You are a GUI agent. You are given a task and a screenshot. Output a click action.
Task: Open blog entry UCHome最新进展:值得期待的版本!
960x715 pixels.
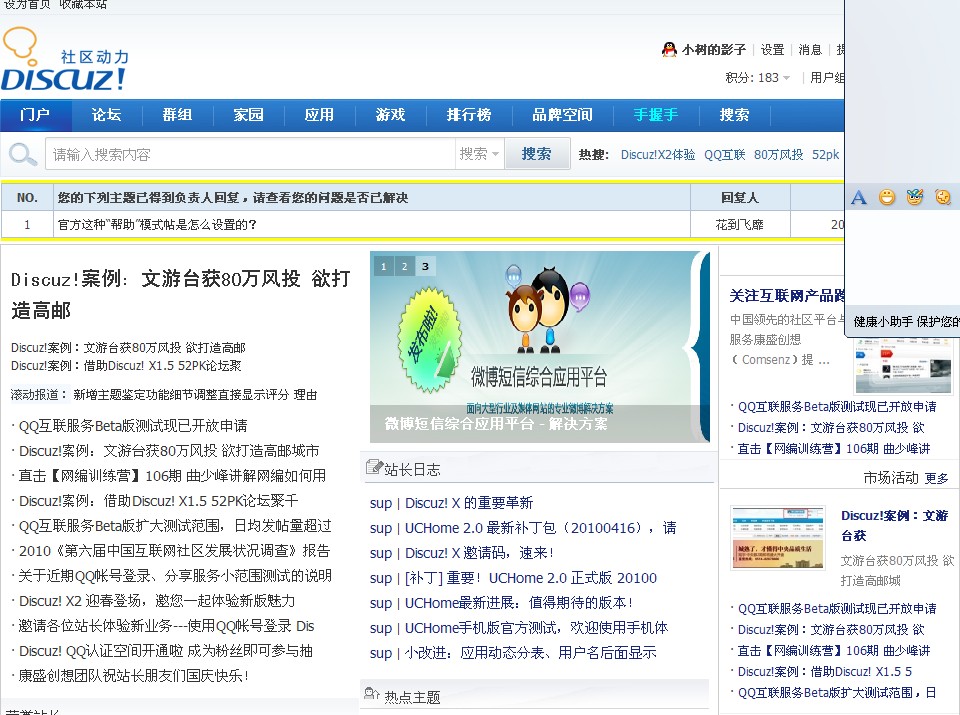coord(519,603)
